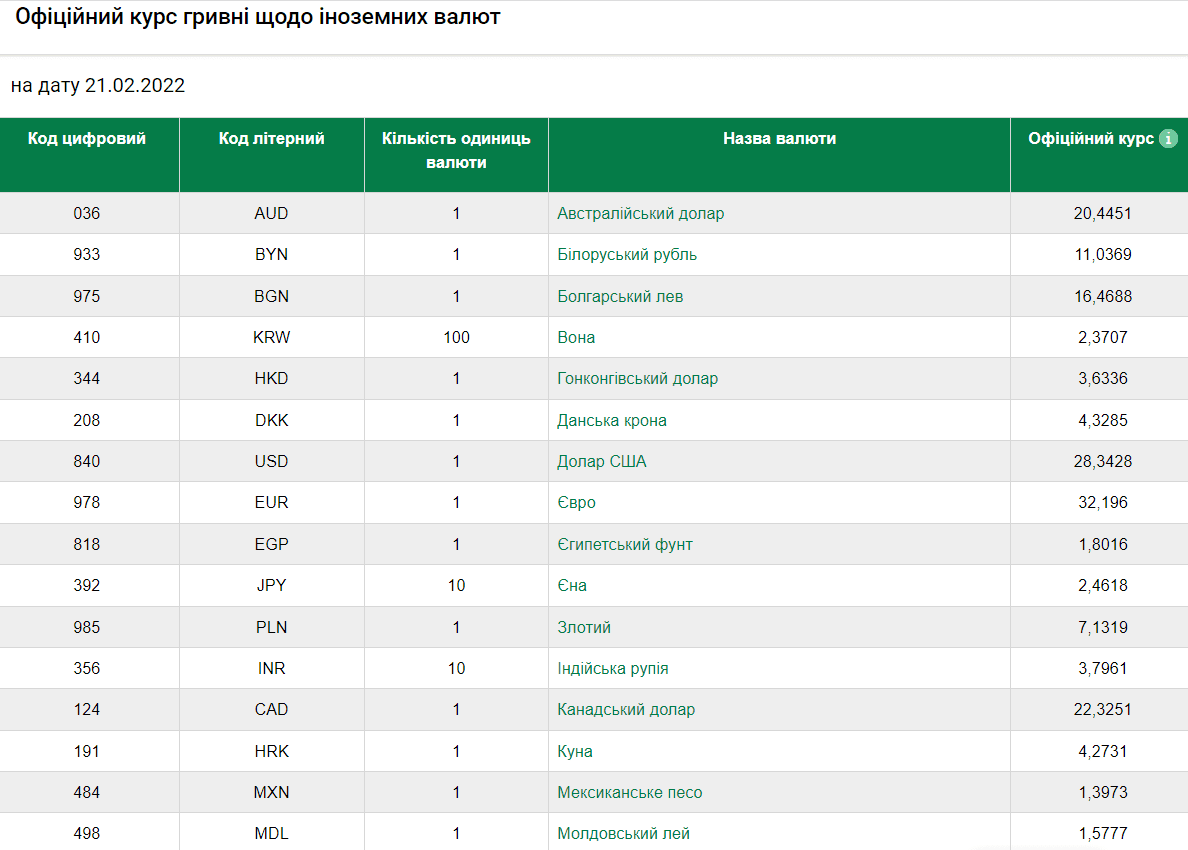1188x850 pixels.
Task: Click the date text на дату 21.02.2022
Action: (98, 86)
